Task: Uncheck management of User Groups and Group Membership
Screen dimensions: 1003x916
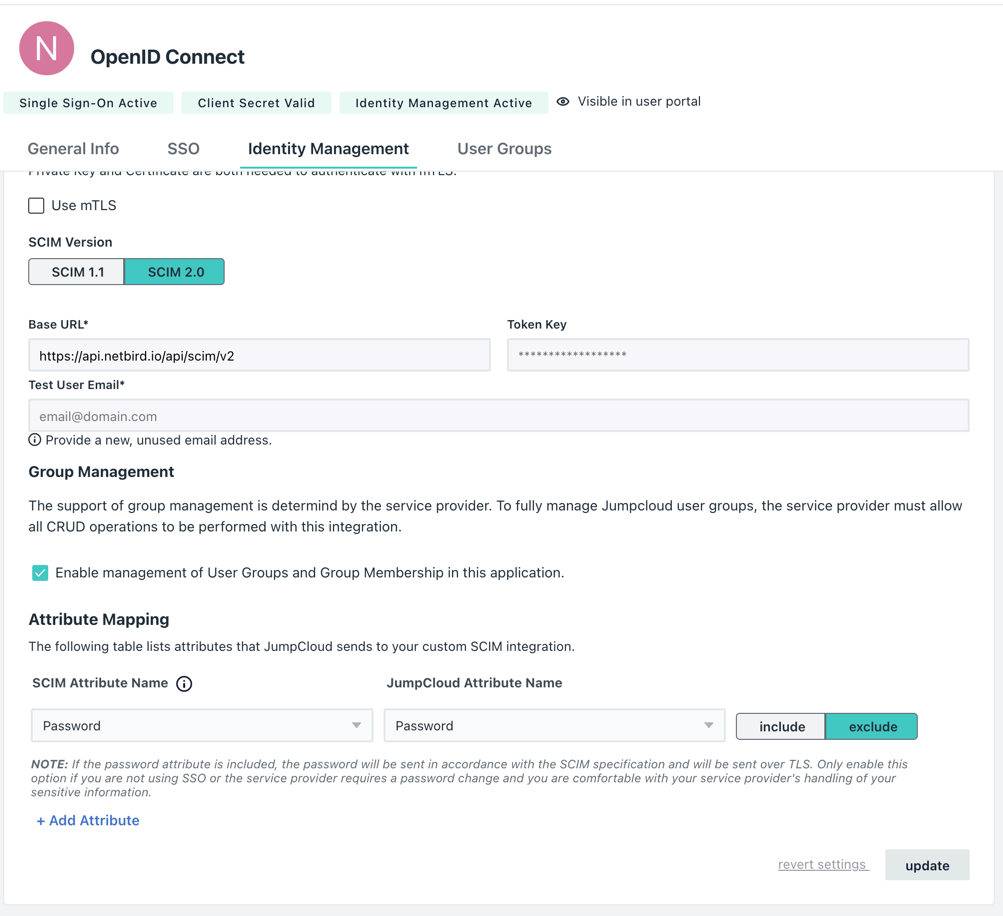Action: pos(41,572)
